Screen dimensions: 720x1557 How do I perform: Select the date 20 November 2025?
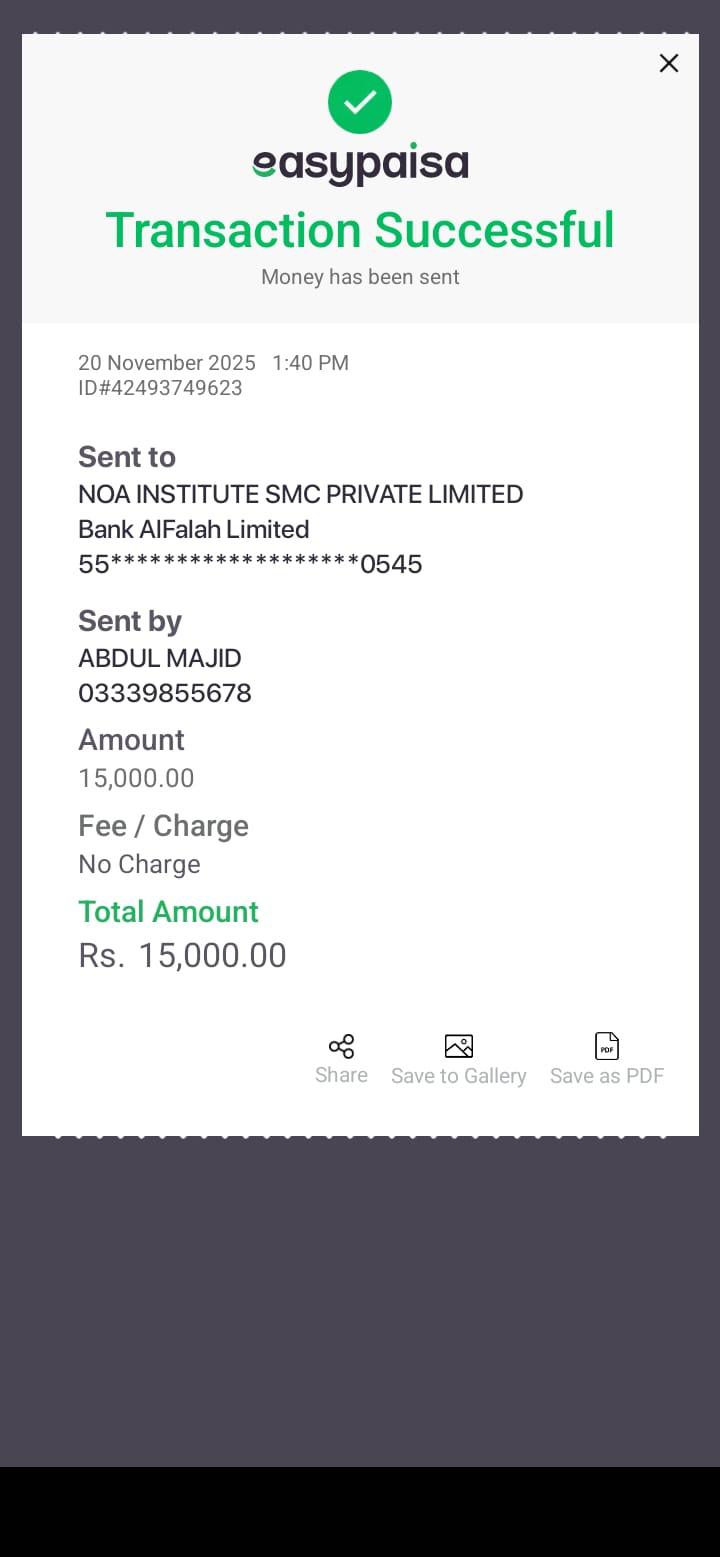coord(167,363)
